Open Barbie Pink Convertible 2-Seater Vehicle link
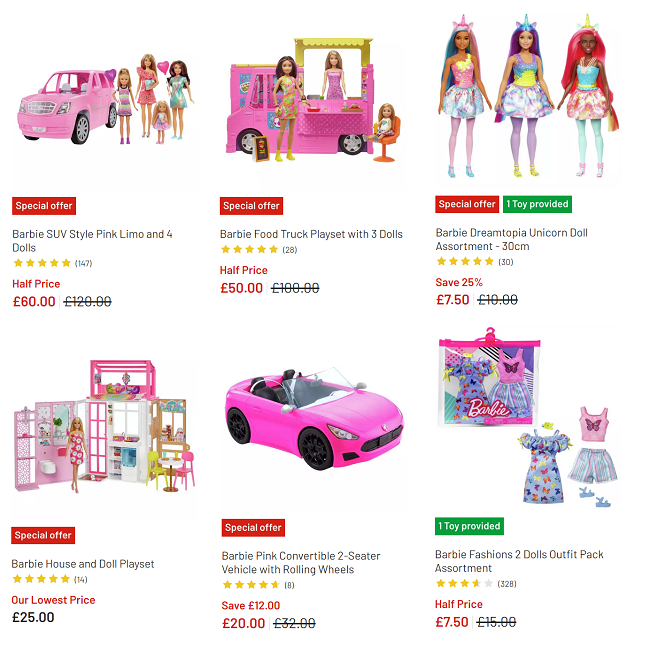The width and height of the screenshot is (650, 653). 301,563
